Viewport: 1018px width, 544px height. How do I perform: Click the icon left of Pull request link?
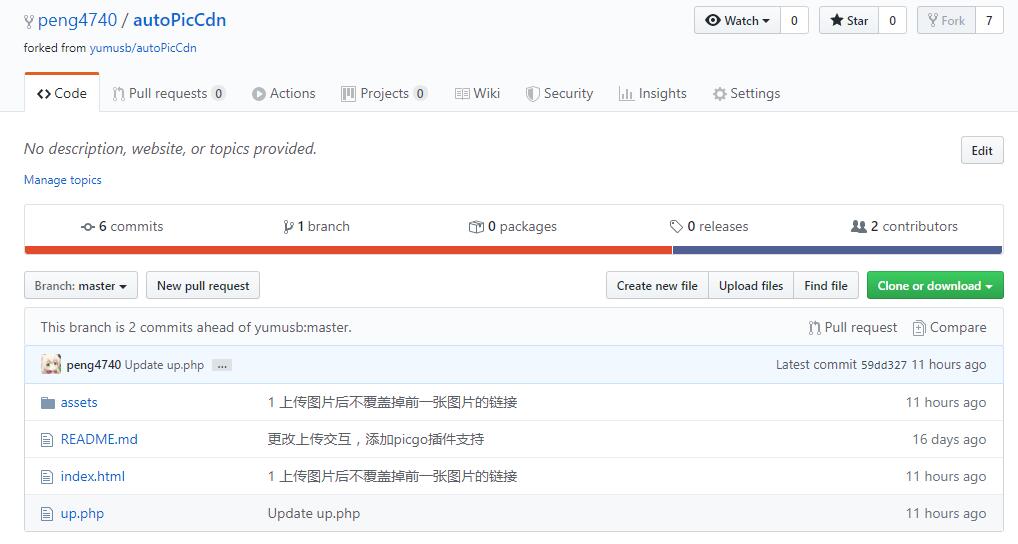click(814, 328)
